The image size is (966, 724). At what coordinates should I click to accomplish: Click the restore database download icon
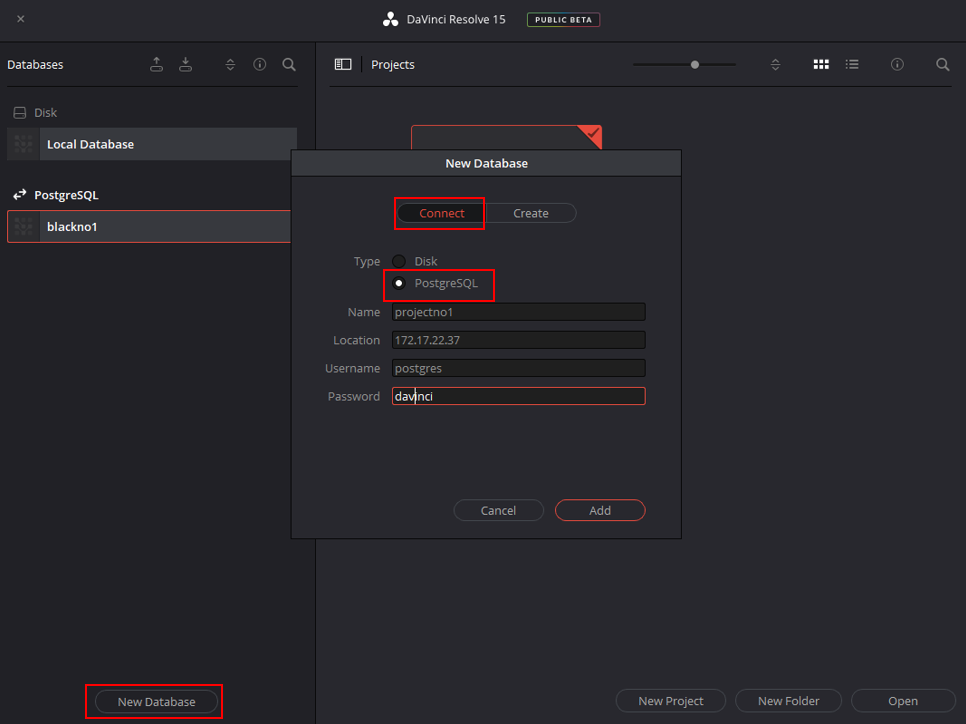pyautogui.click(x=185, y=64)
